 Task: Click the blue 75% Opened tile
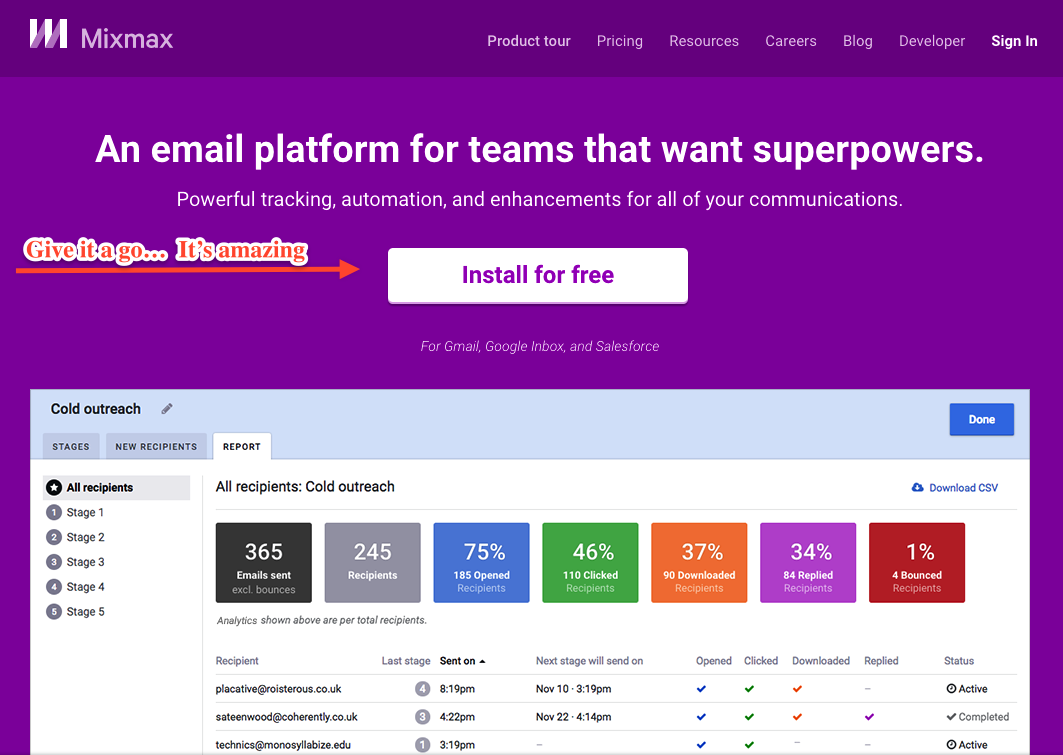(481, 563)
